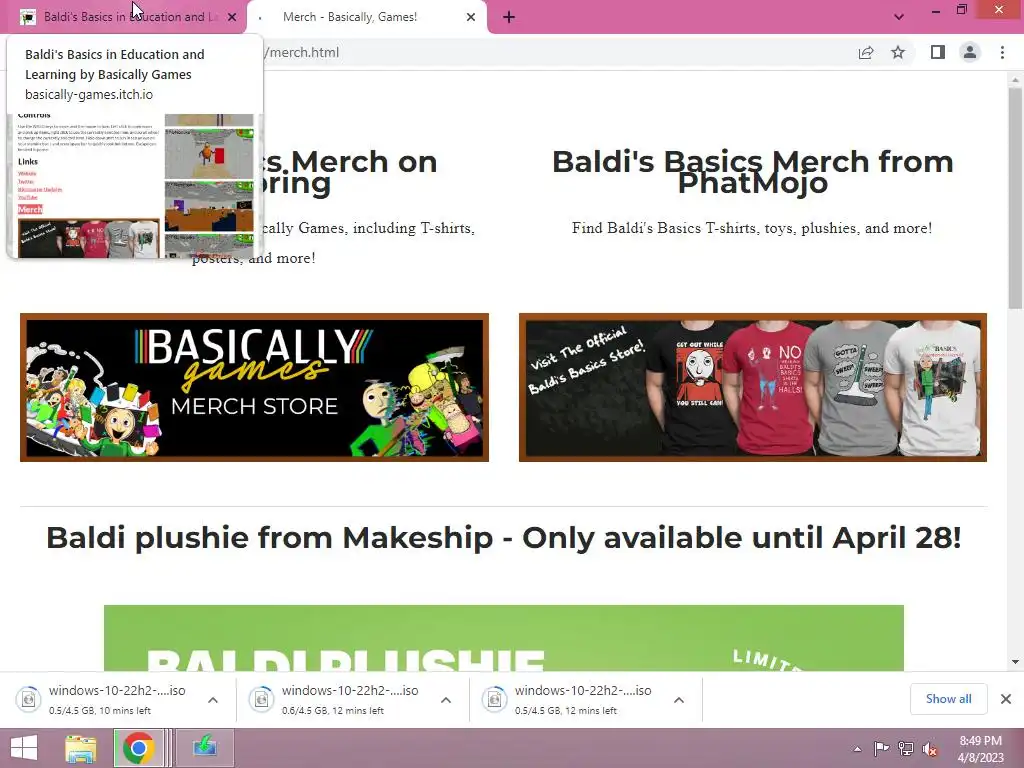Open the Basically Games Merch Store banner
The image size is (1024, 768).
click(255, 387)
